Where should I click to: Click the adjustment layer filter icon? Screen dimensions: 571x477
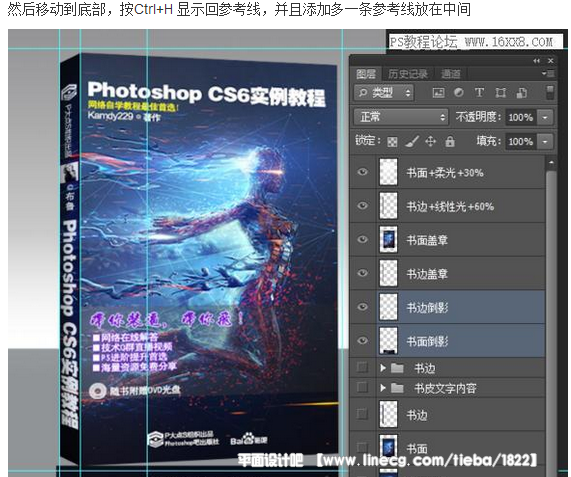click(459, 92)
